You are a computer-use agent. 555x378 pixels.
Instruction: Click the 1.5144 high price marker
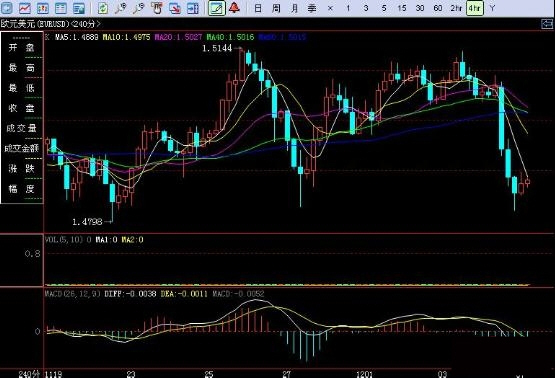pos(217,48)
